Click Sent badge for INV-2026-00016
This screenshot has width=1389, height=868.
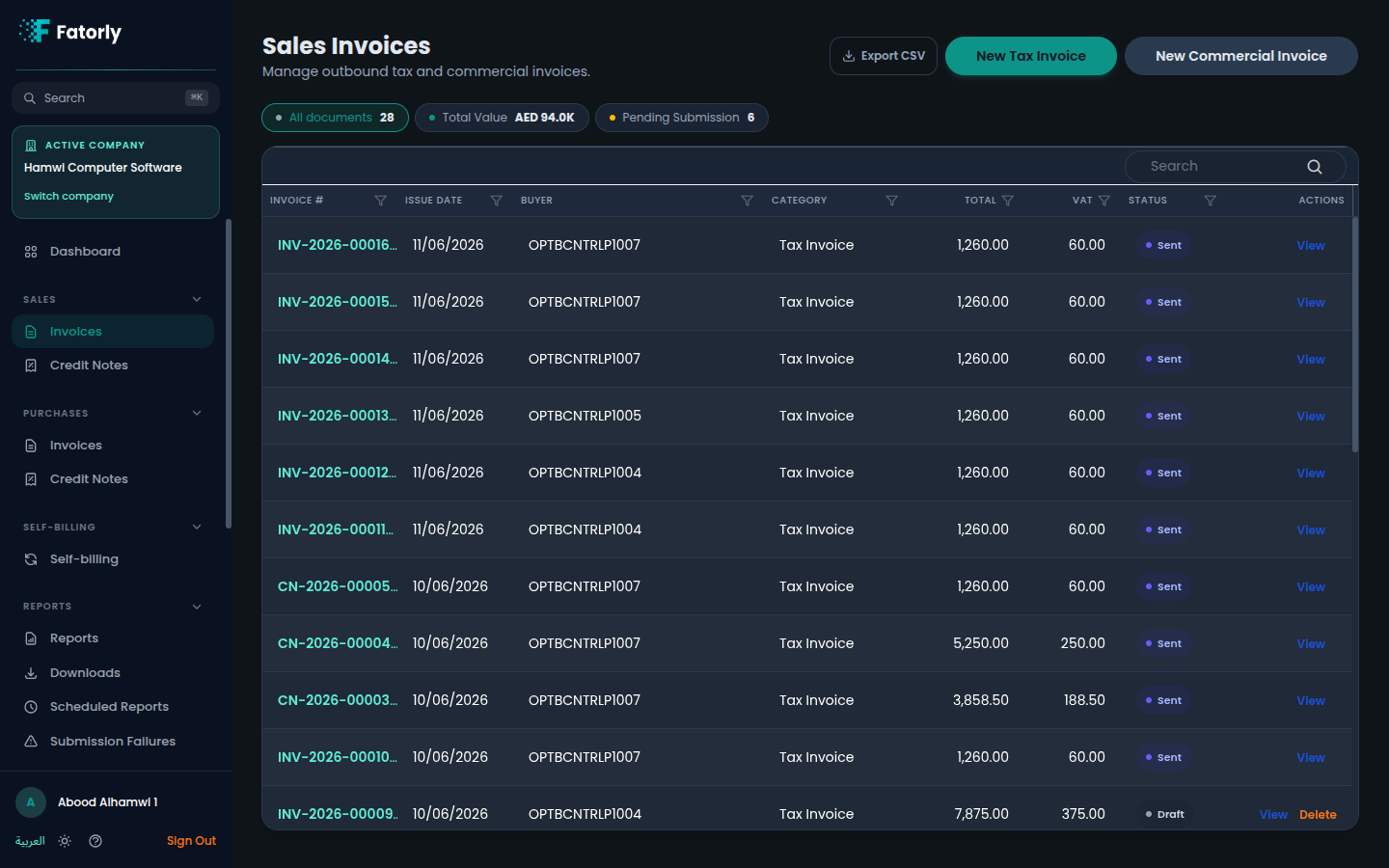click(1163, 245)
